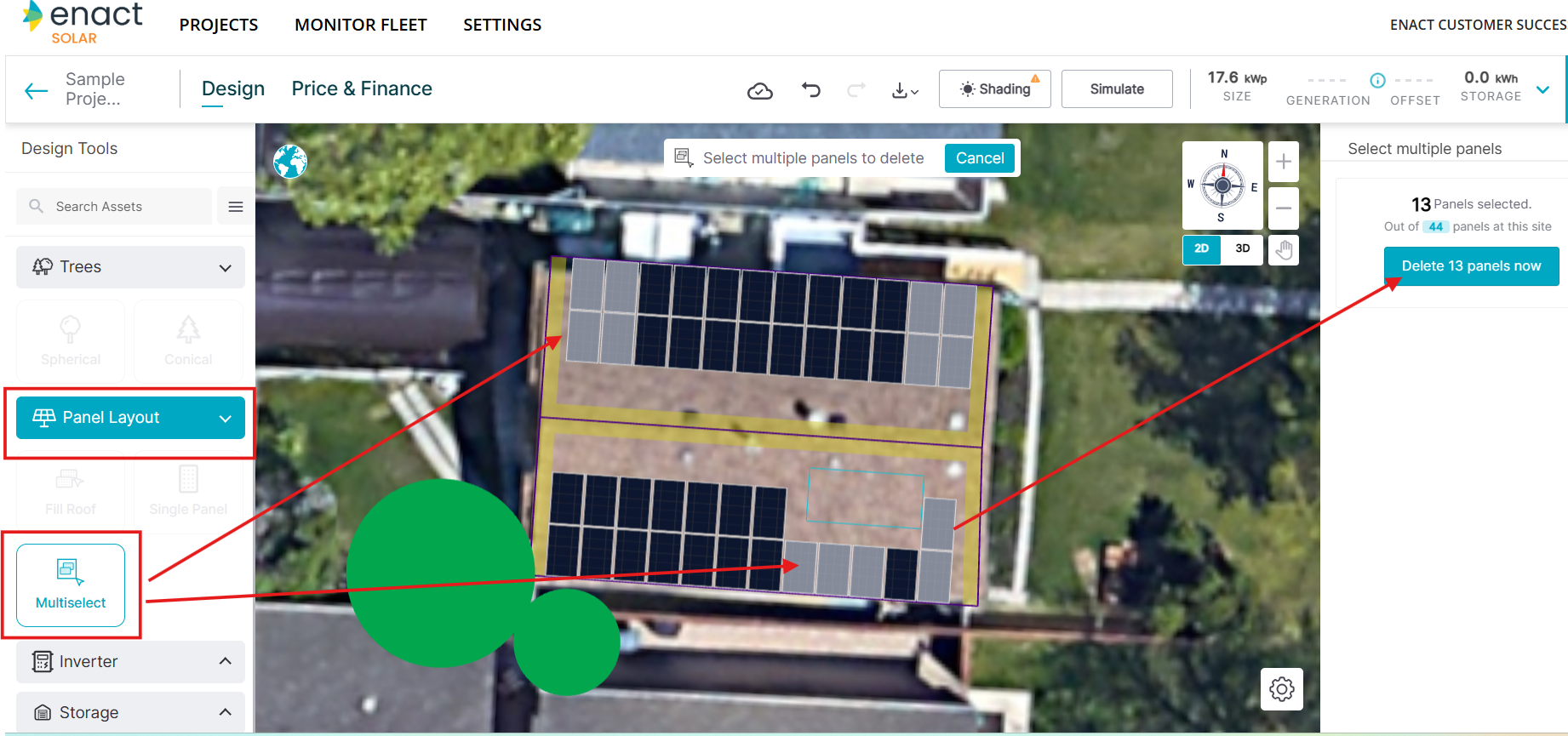Cancel the multiple panel selection
Screen dimensions: 1568x736
[979, 158]
